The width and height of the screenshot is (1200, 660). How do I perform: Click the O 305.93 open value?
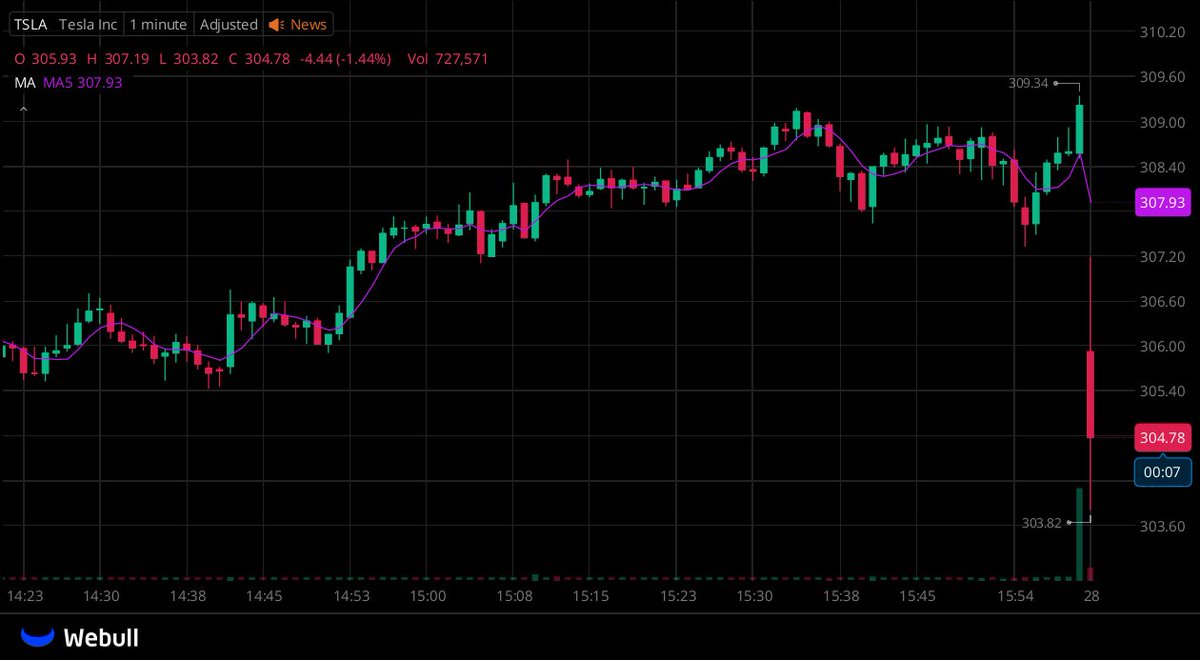click(45, 59)
